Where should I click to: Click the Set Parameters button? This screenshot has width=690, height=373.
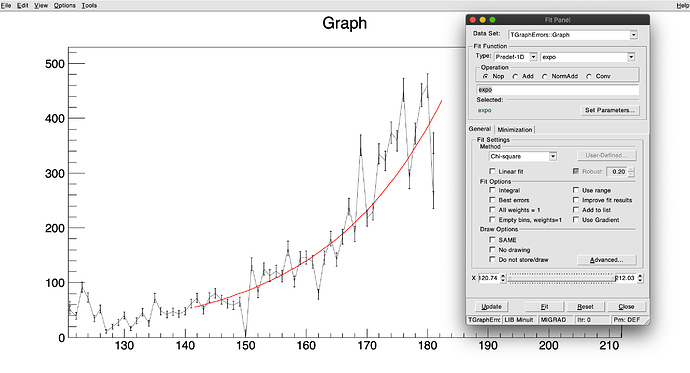pyautogui.click(x=610, y=110)
